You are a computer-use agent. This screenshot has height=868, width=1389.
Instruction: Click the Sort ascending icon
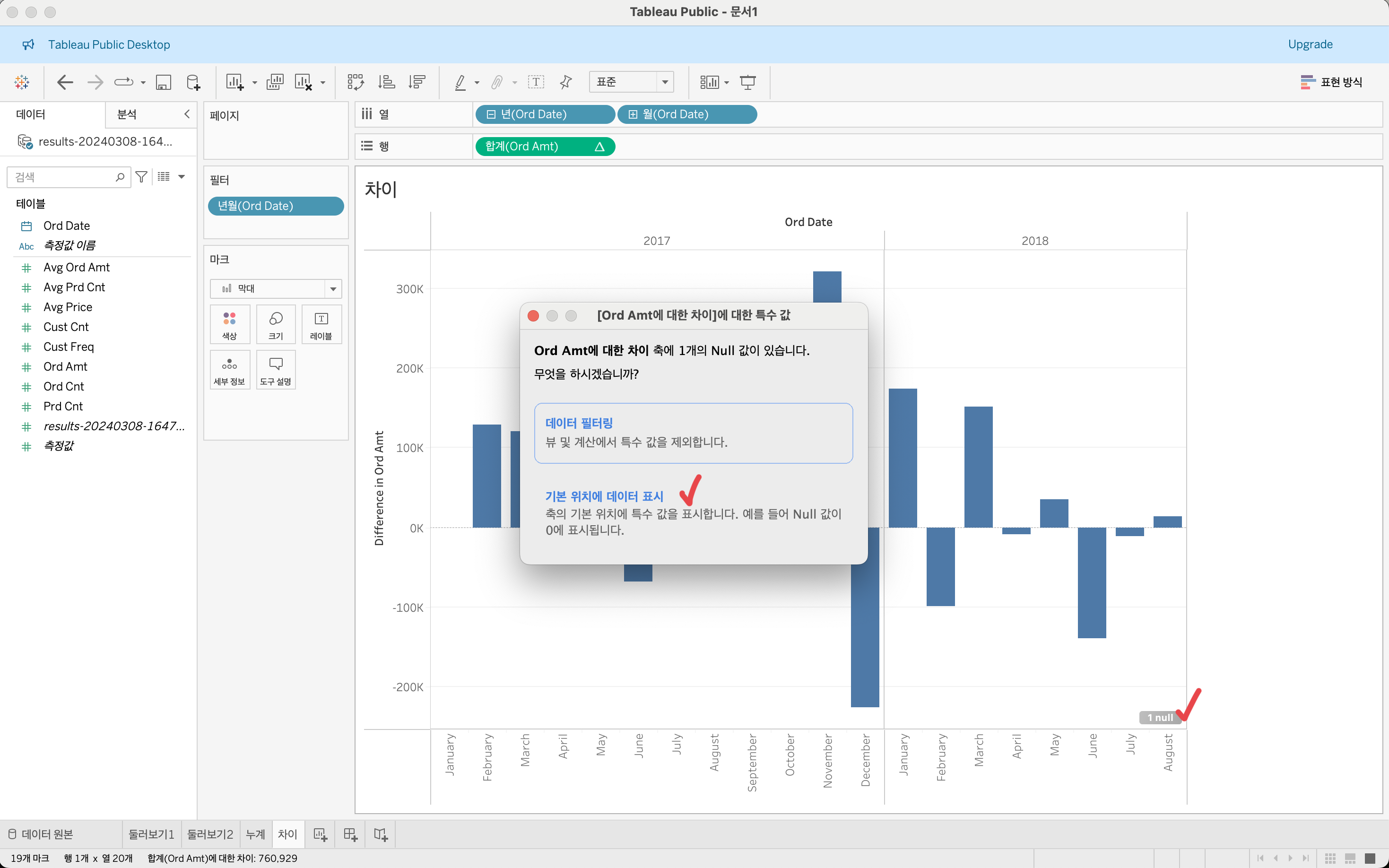tap(386, 82)
